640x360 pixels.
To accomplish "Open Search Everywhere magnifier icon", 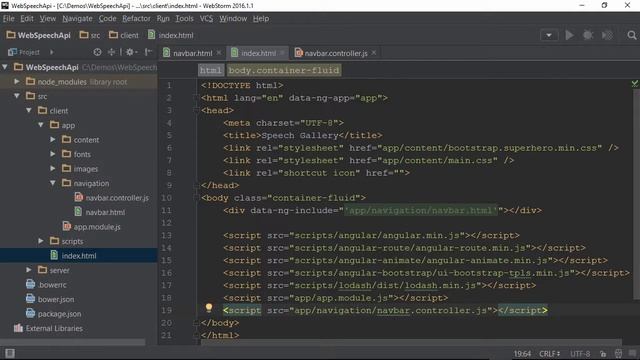I will coord(632,36).
